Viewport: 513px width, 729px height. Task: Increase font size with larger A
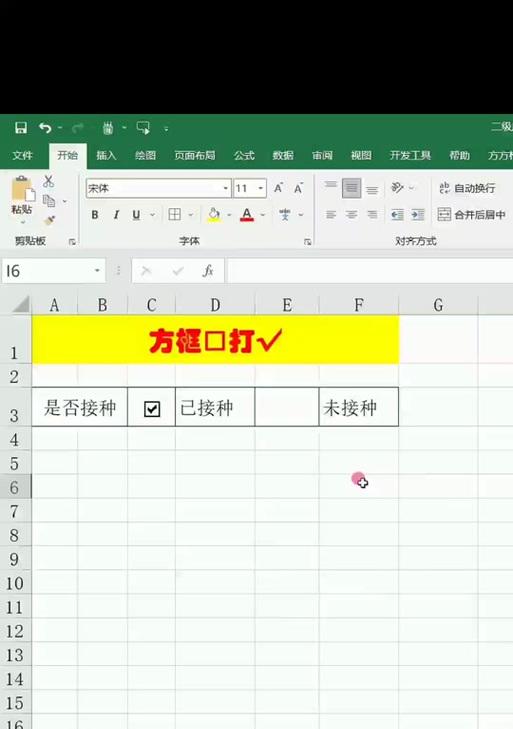click(x=278, y=188)
